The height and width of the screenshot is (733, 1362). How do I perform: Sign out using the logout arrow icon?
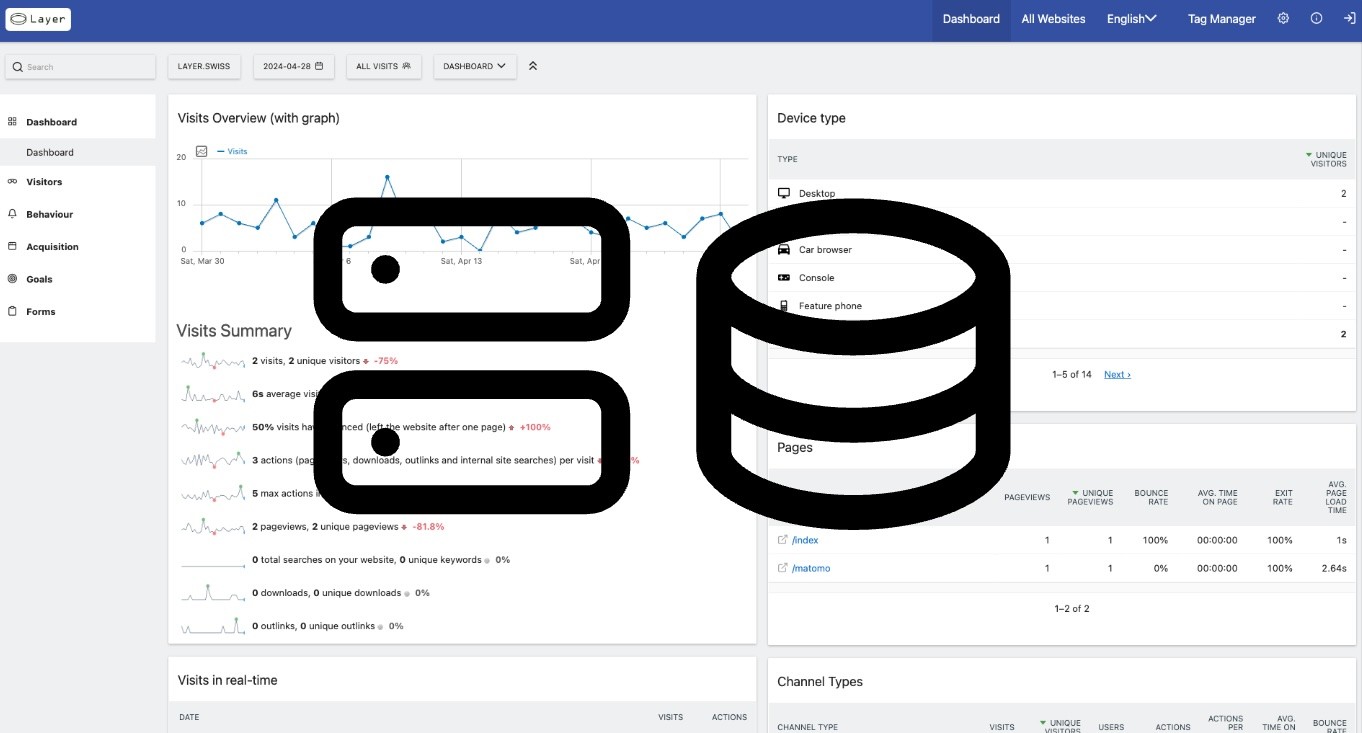[x=1348, y=19]
